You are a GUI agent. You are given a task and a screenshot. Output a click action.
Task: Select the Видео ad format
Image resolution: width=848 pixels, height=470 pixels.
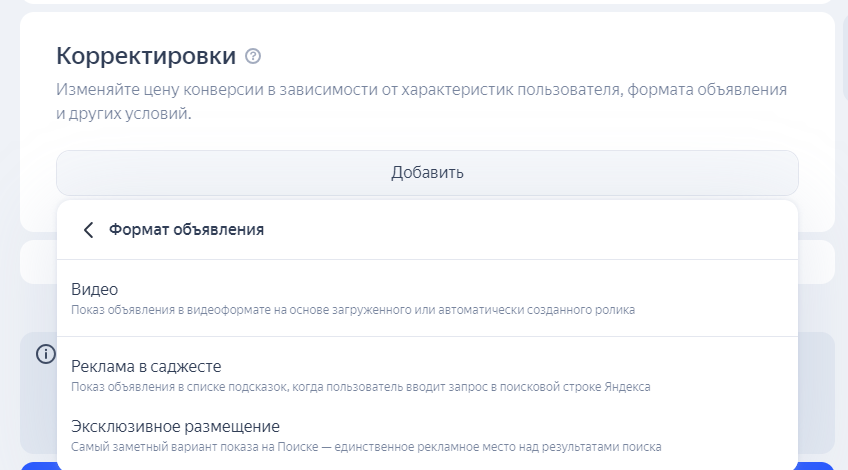pyautogui.click(x=427, y=299)
